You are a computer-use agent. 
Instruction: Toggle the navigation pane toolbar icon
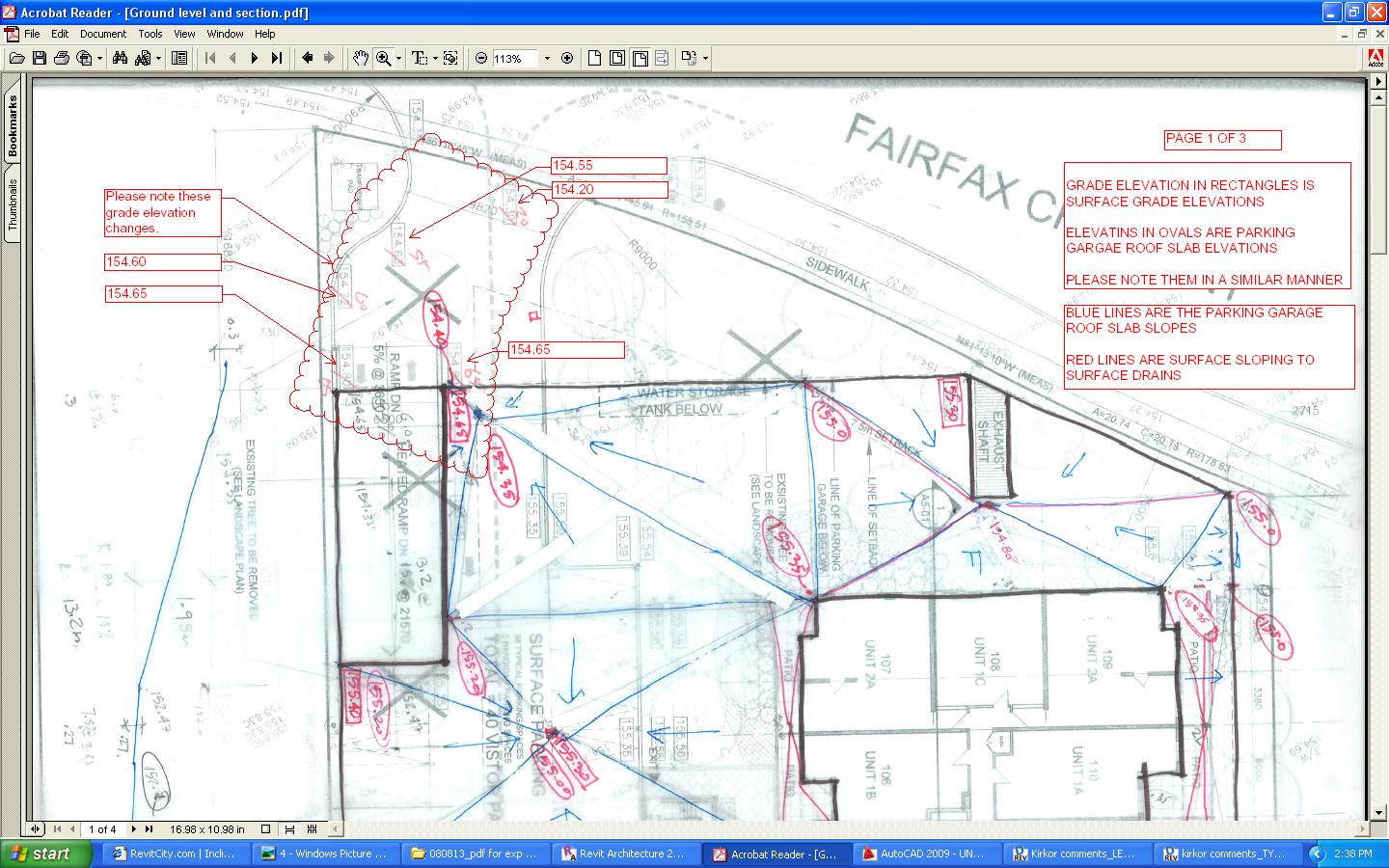[x=179, y=58]
